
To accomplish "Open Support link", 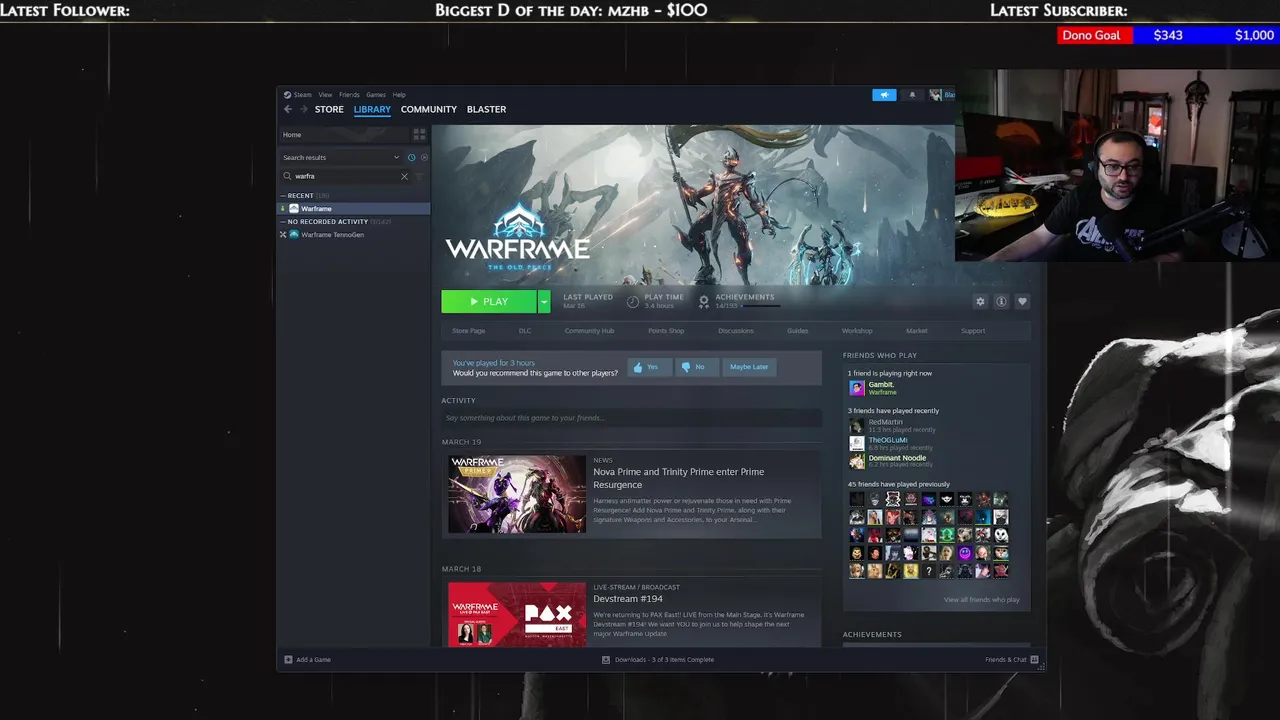I will click(973, 330).
